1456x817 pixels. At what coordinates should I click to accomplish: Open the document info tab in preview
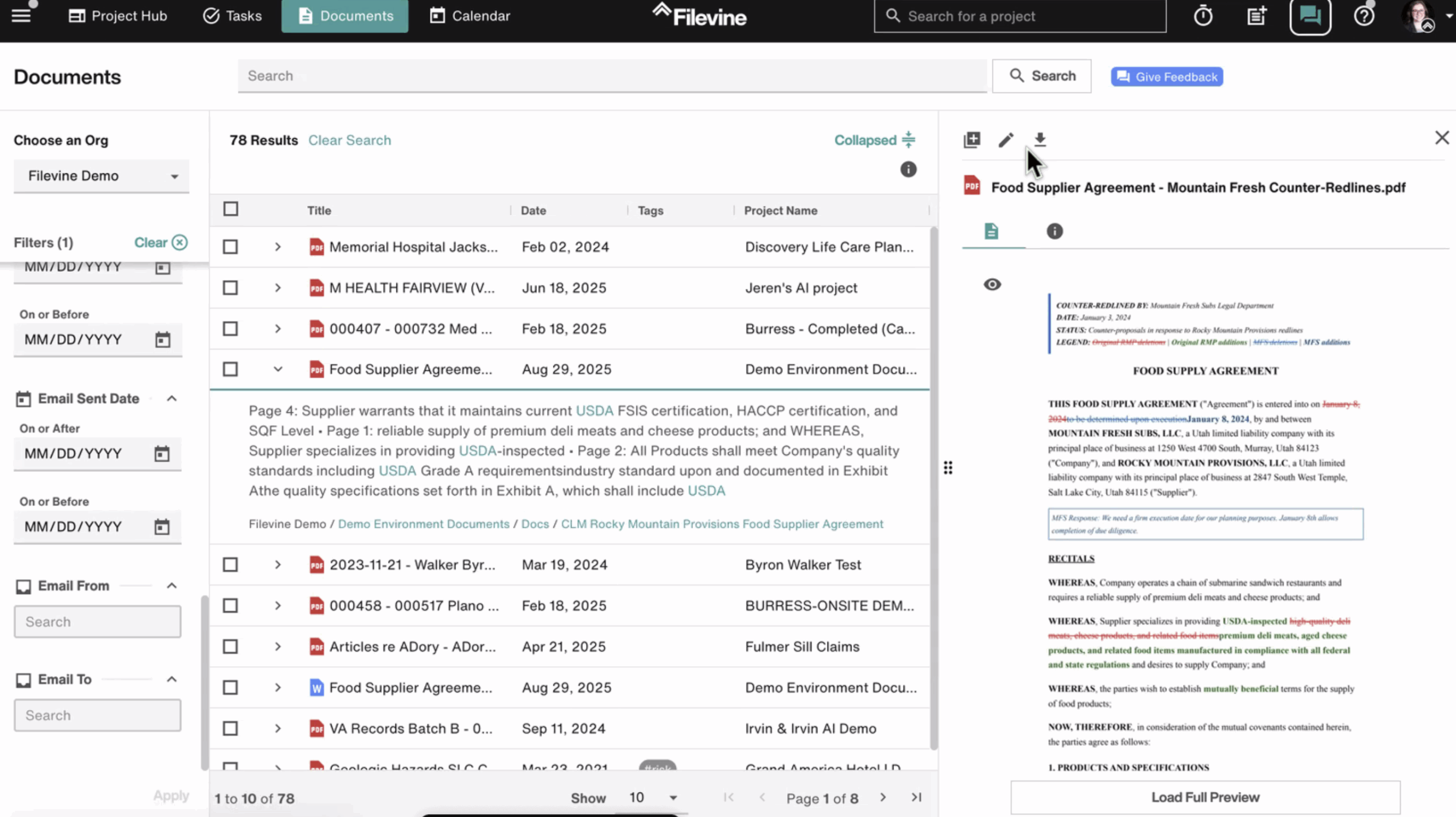tap(1054, 231)
